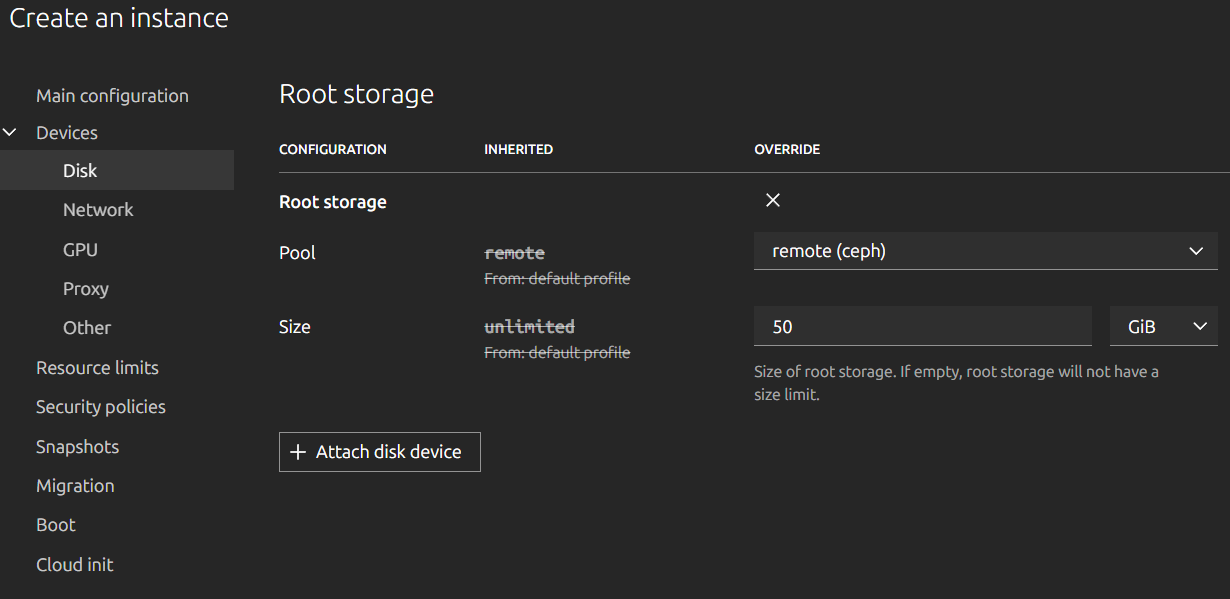
Task: Click the Attach disk device button
Action: click(x=379, y=452)
